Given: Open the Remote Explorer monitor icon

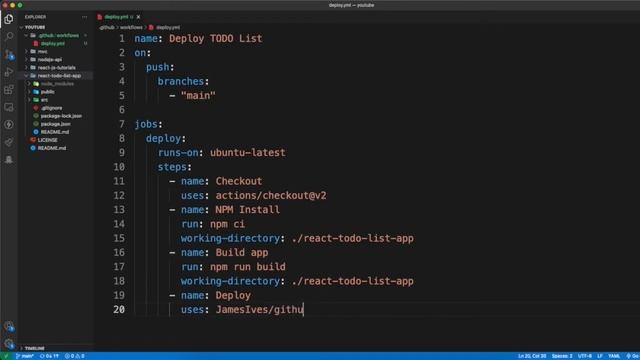Looking at the screenshot, I should tap(9, 107).
